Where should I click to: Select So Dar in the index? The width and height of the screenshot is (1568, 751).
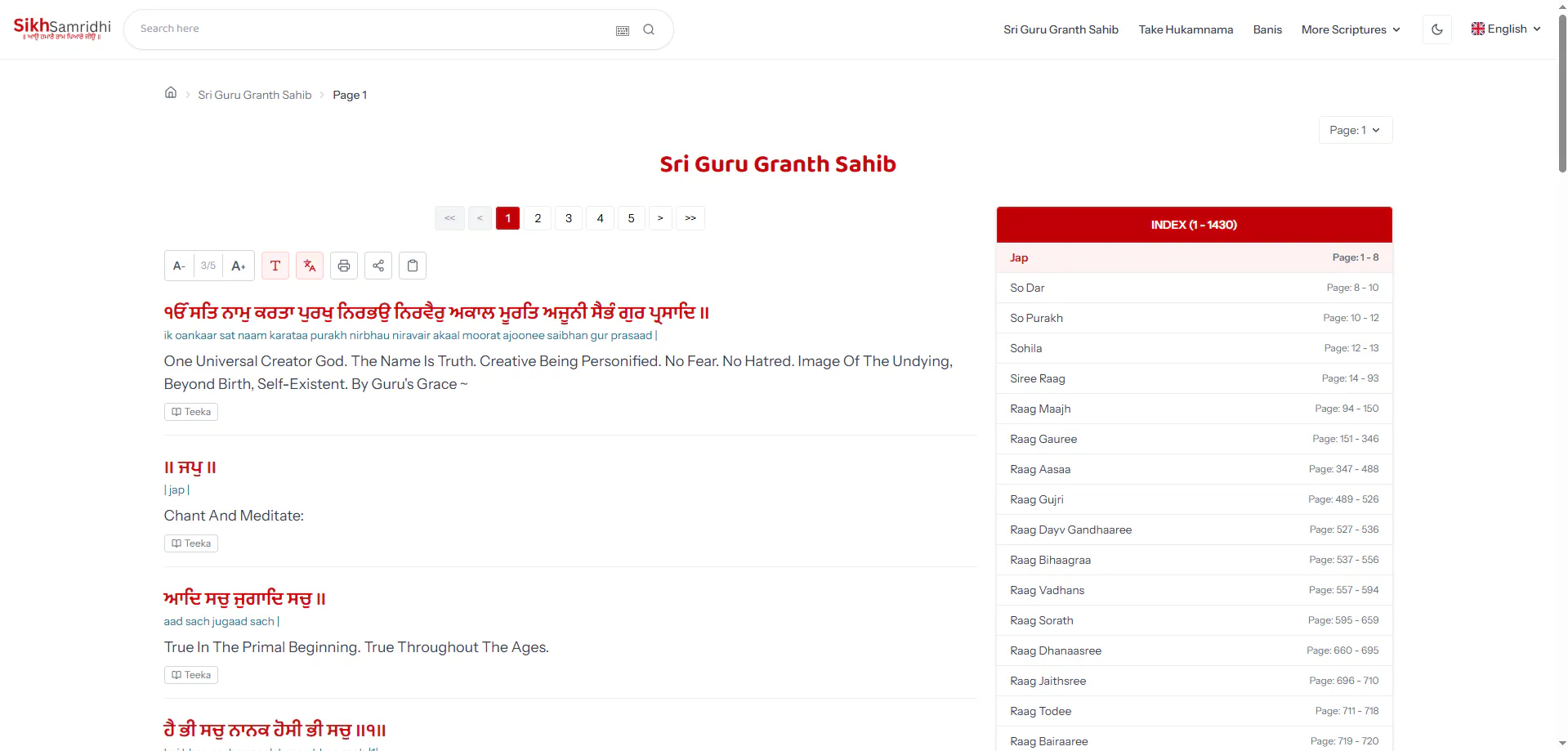click(x=1194, y=288)
